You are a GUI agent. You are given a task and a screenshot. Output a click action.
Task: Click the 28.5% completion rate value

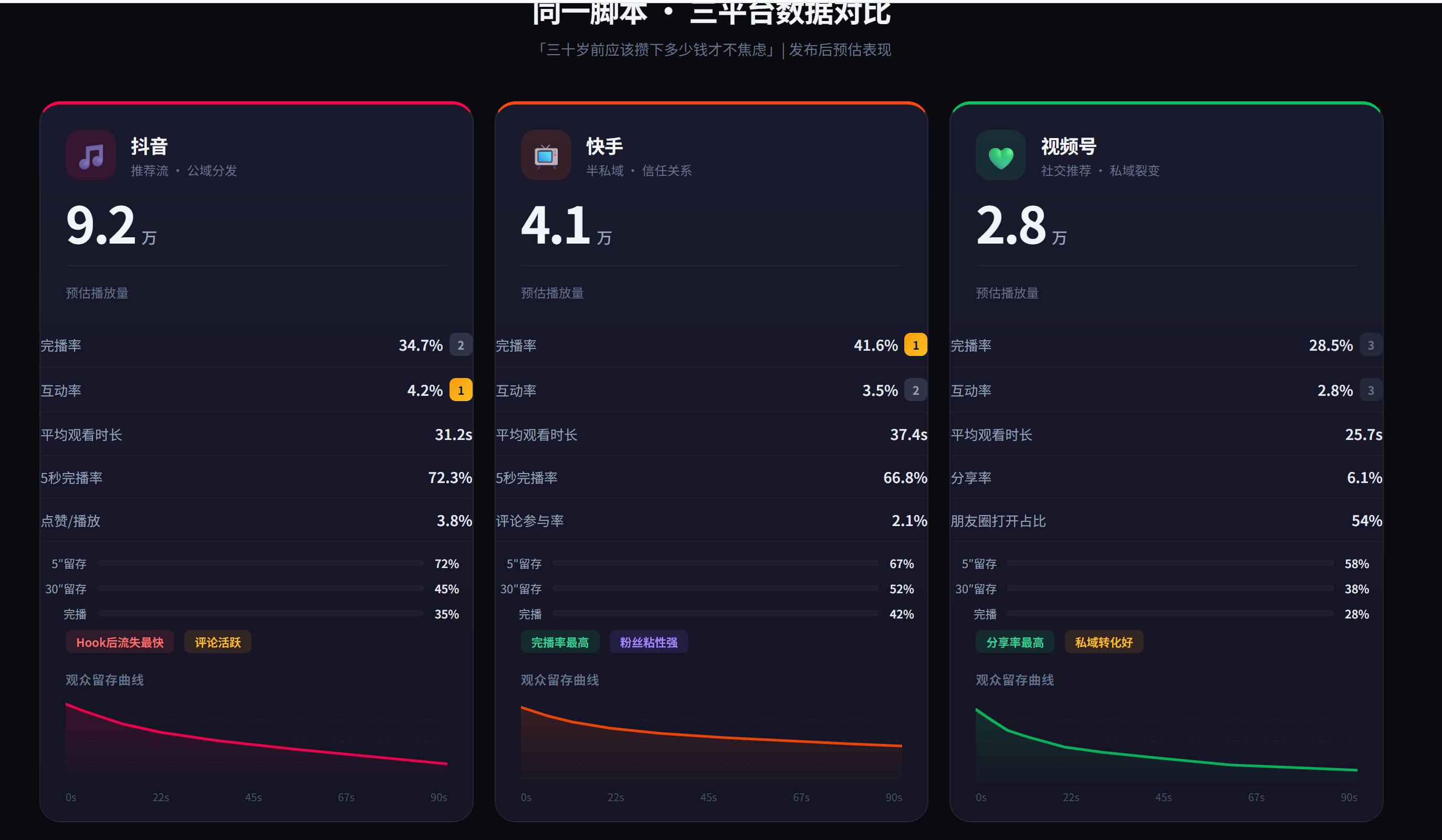1331,345
